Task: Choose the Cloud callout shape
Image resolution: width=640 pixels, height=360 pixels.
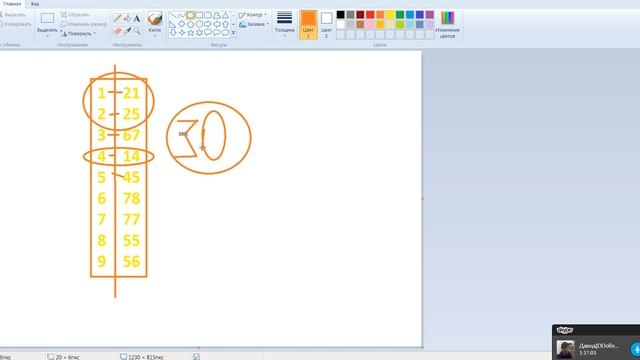Action: (x=225, y=33)
